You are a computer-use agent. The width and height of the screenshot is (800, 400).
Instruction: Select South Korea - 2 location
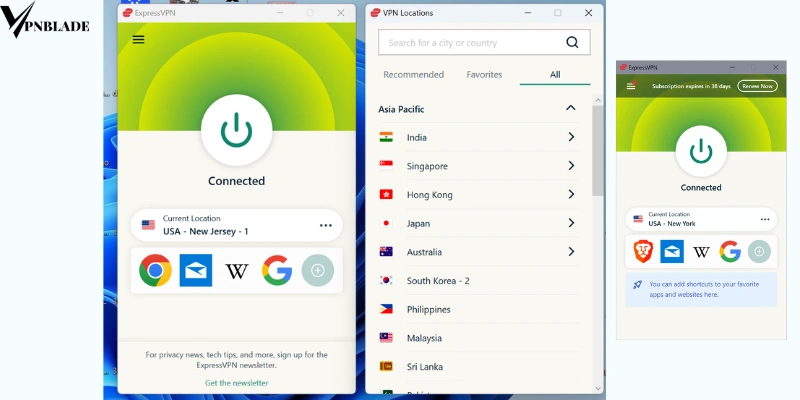(x=479, y=281)
